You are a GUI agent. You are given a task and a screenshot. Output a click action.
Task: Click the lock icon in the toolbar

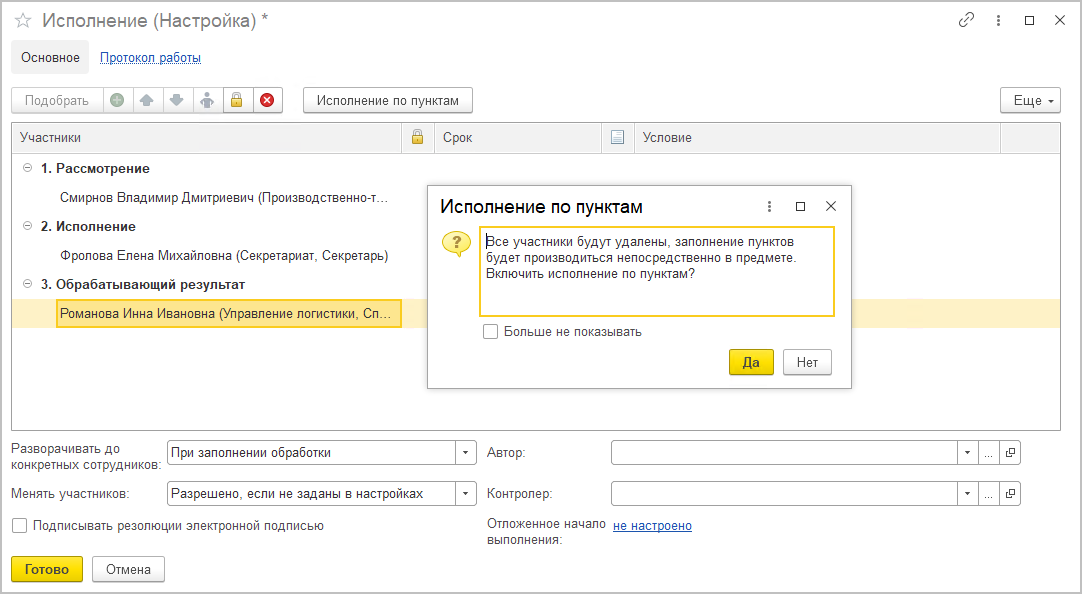click(x=237, y=100)
